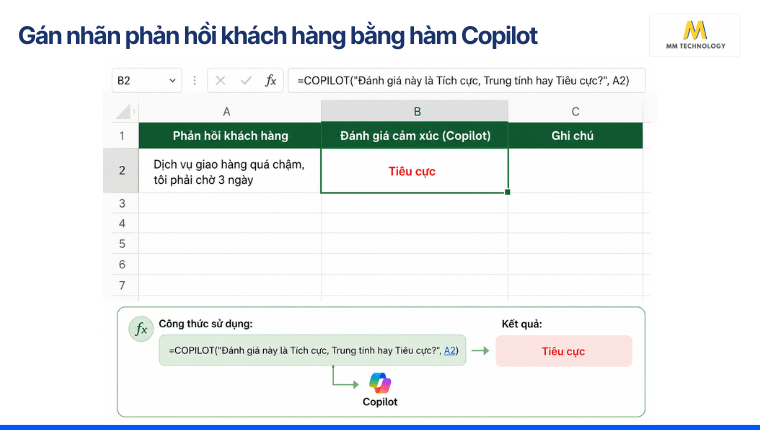Select row 6 header
This screenshot has width=760, height=430.
click(x=121, y=265)
